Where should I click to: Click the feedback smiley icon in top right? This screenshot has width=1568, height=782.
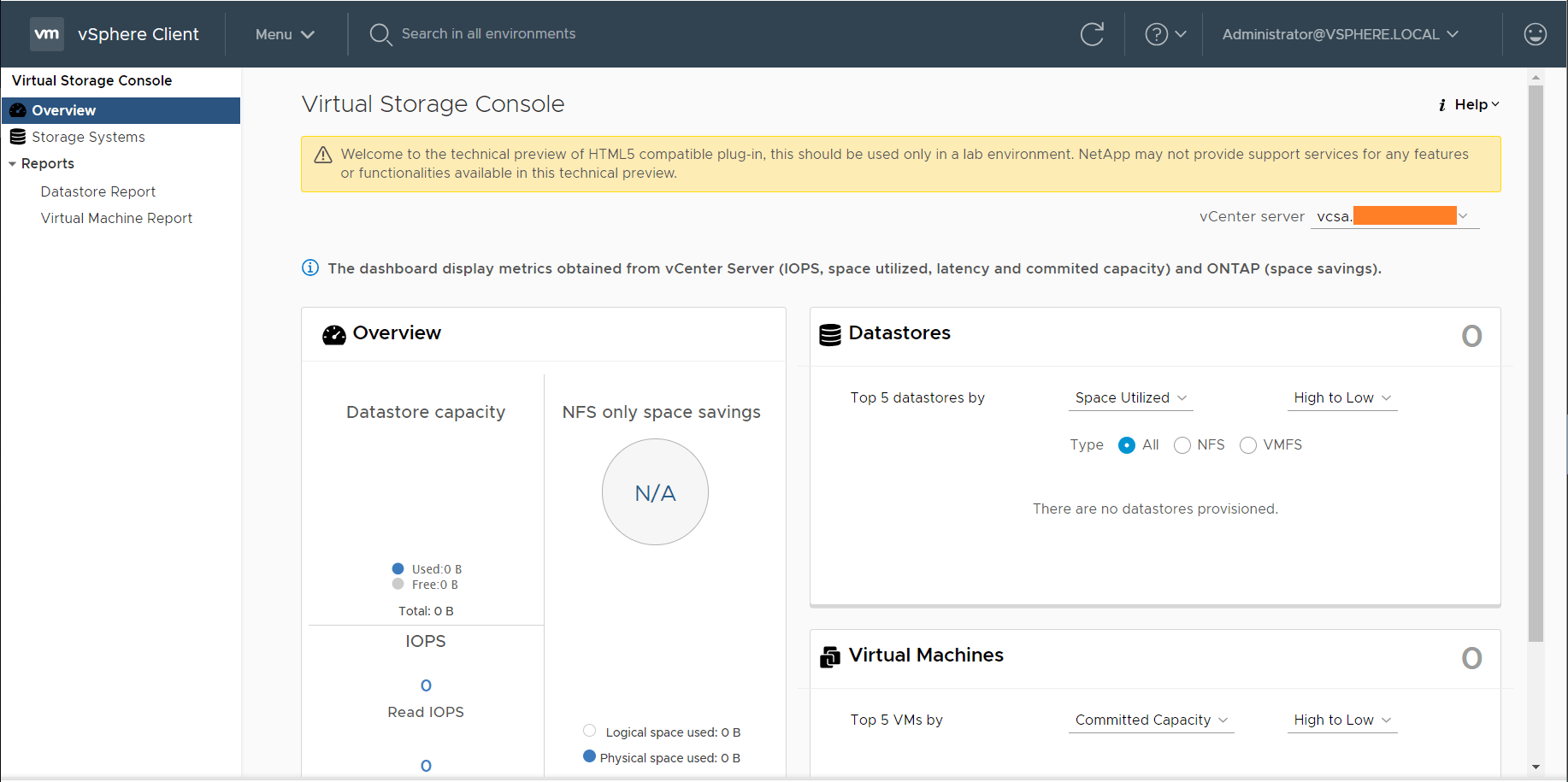coord(1536,34)
